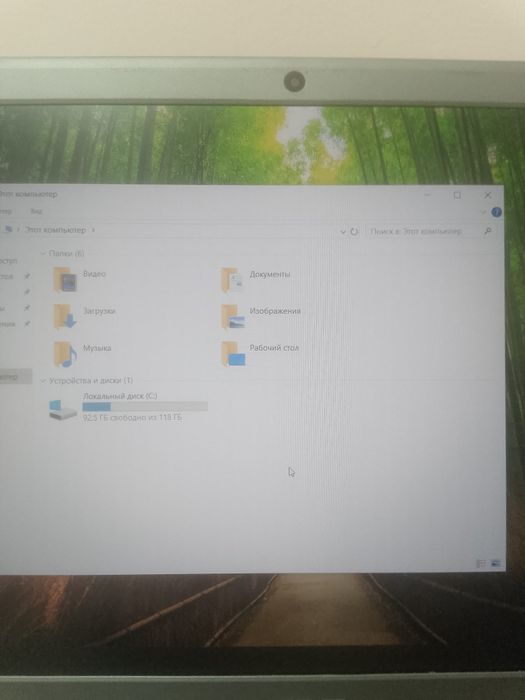Click the computer icon in address bar
The height and width of the screenshot is (700, 525).
(x=8, y=229)
